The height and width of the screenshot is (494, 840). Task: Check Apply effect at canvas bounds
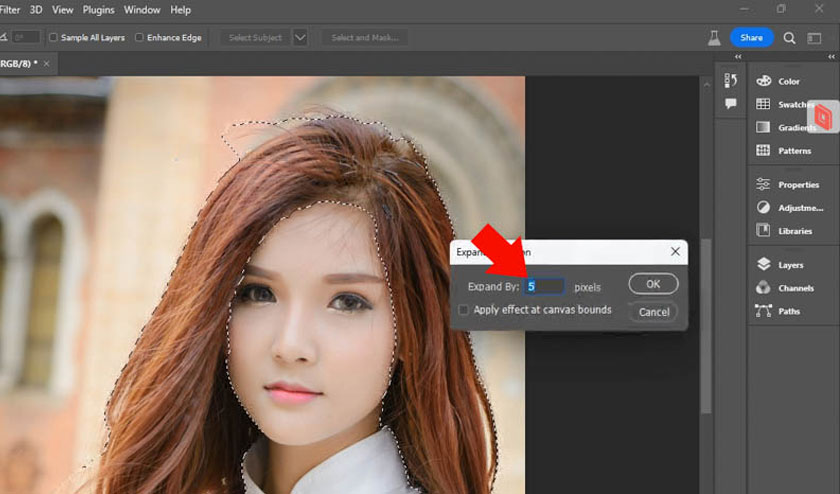463,310
